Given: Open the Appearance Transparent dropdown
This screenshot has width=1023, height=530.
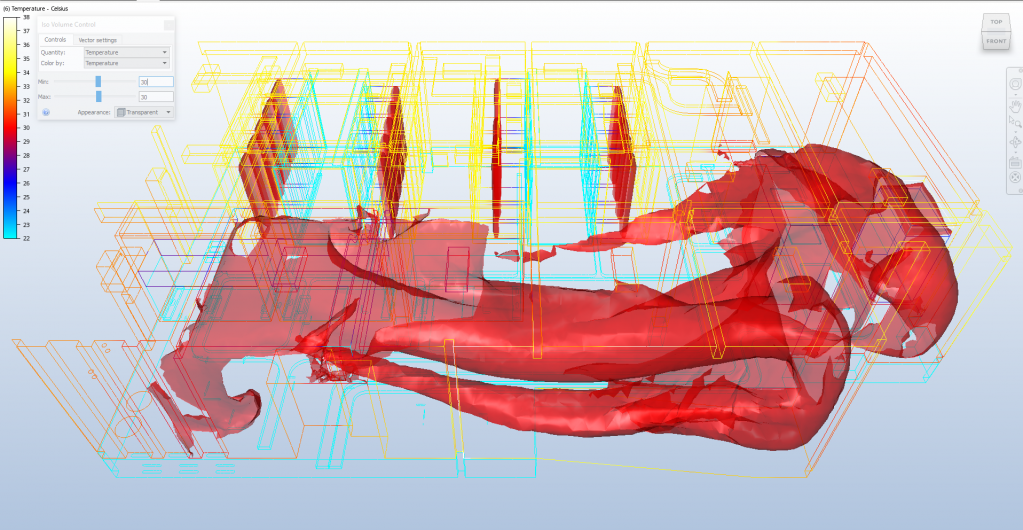Looking at the screenshot, I should click(x=144, y=112).
